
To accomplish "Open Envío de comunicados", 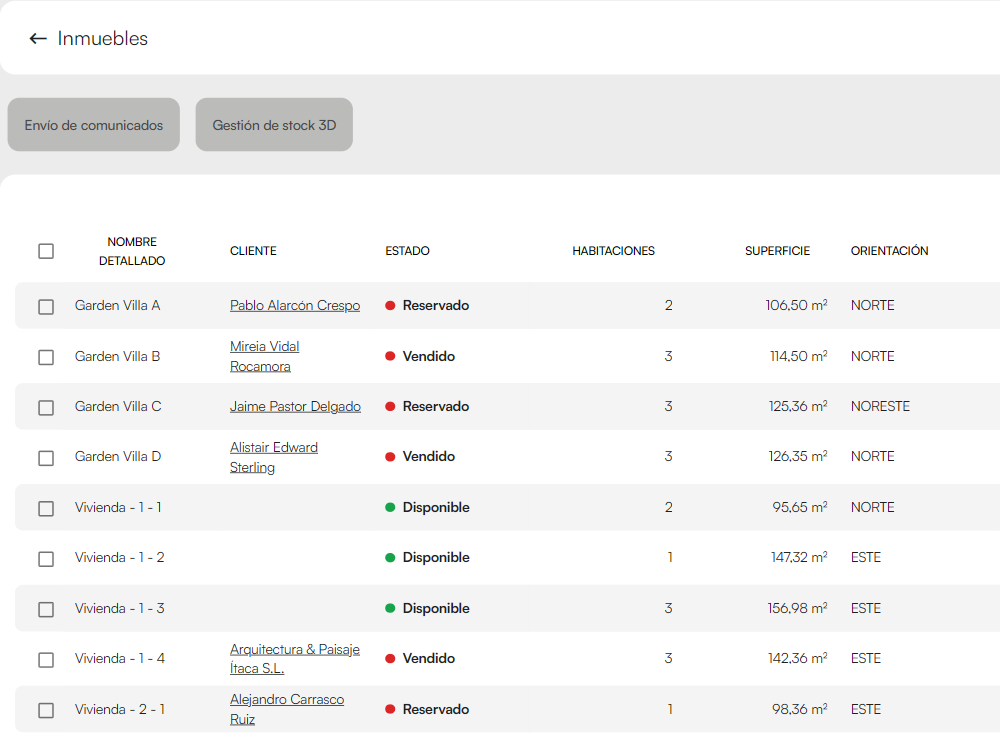I will tap(94, 124).
